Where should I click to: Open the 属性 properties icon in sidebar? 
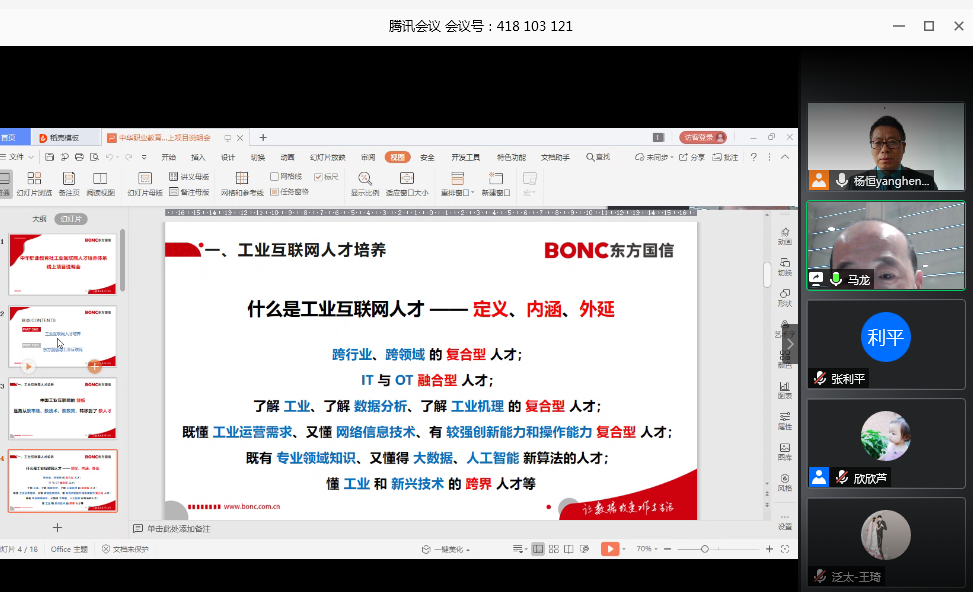[x=785, y=419]
